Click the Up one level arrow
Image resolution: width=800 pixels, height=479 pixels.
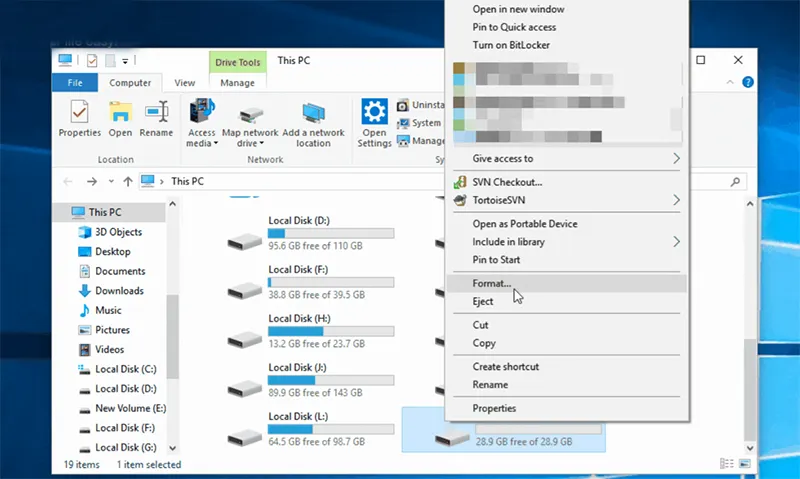pyautogui.click(x=128, y=182)
